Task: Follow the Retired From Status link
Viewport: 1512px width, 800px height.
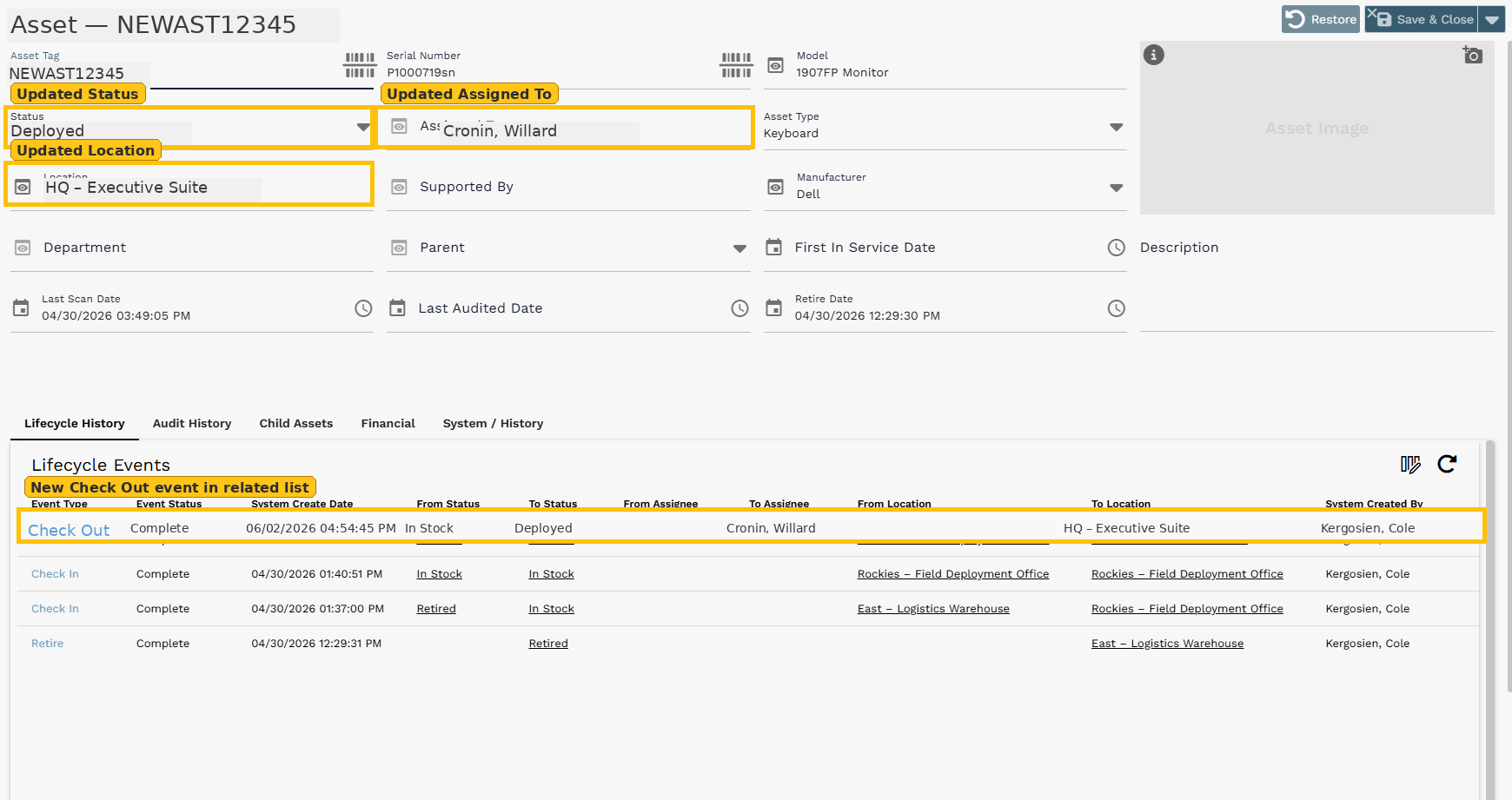Action: coord(436,609)
